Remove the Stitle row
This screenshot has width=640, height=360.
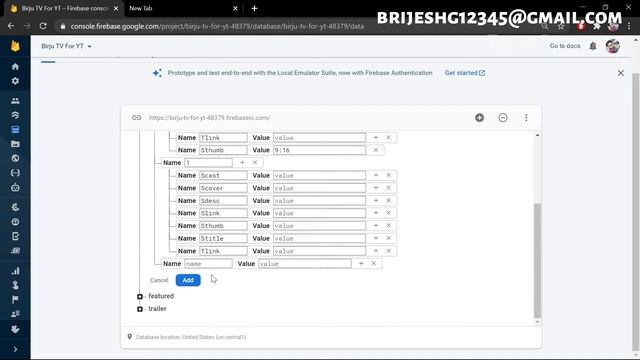[x=389, y=238]
